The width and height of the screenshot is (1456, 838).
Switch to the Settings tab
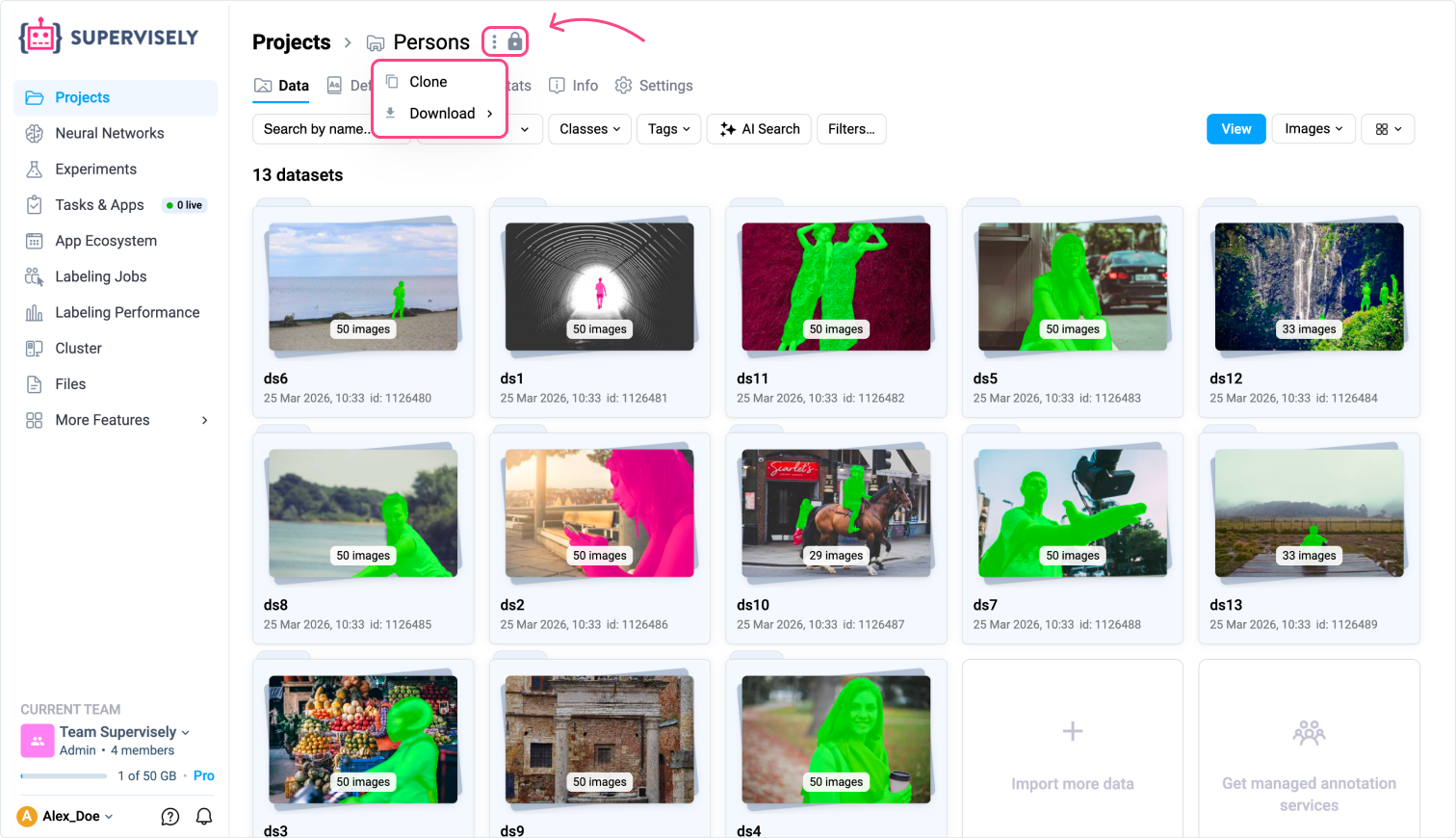pyautogui.click(x=666, y=86)
